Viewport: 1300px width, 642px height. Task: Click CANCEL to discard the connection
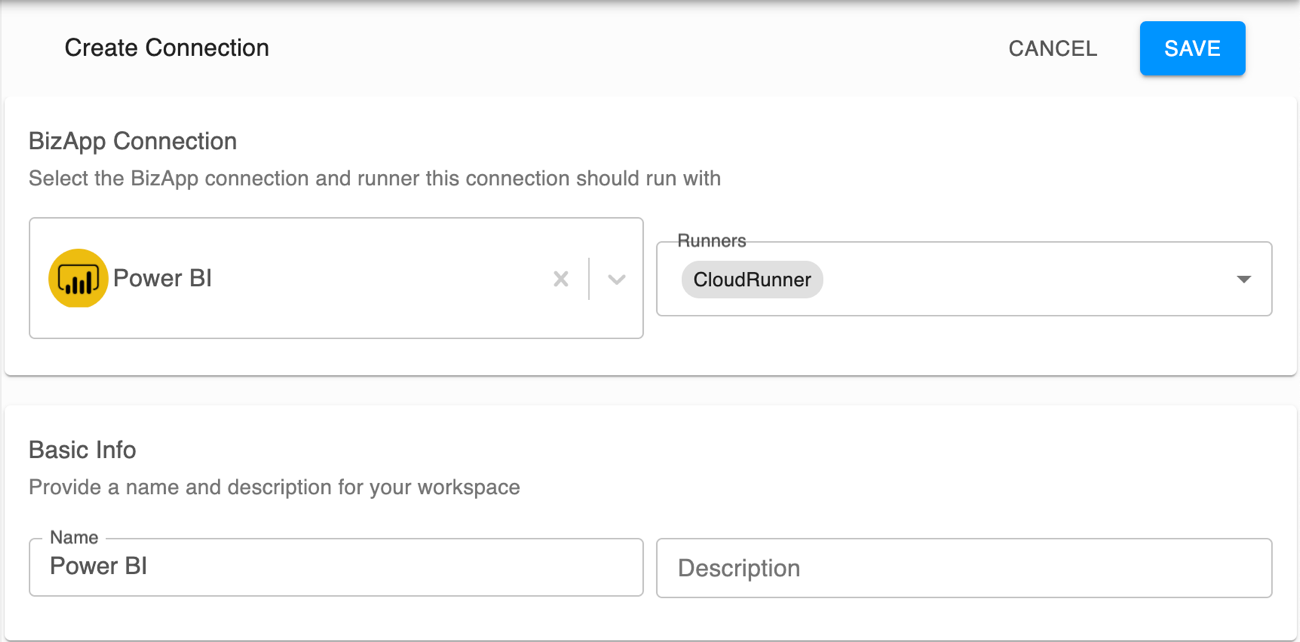[1052, 48]
